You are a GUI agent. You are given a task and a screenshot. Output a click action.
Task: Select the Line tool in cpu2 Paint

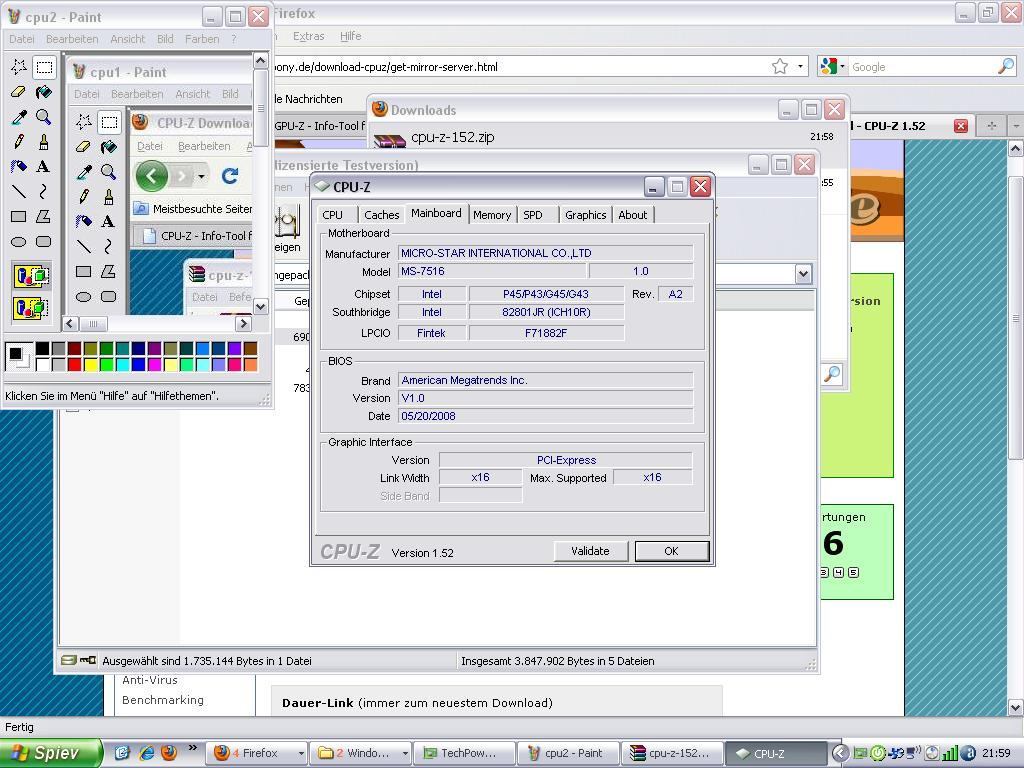19,191
